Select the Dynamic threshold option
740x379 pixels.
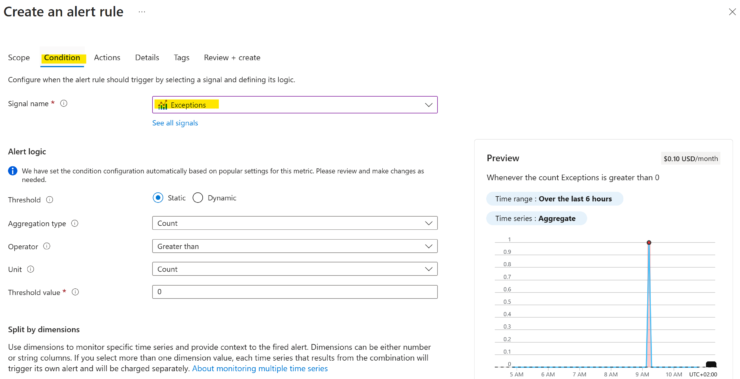(x=198, y=198)
